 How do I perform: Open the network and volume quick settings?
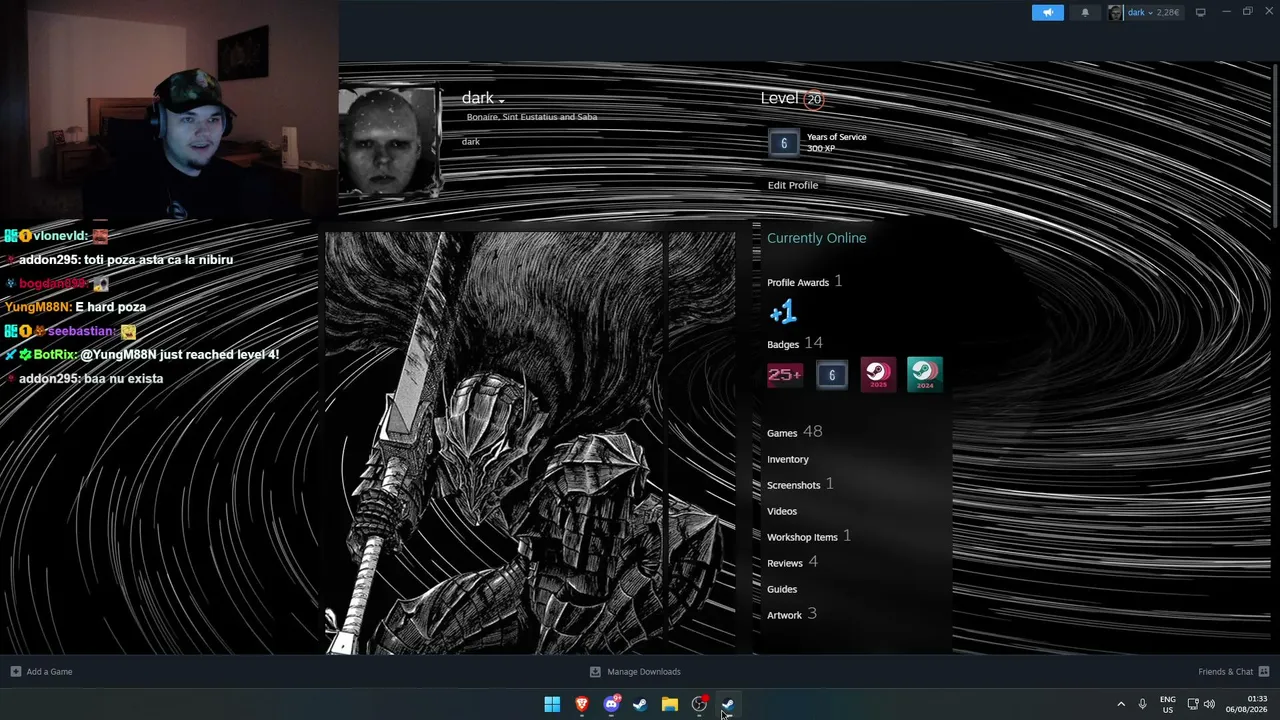click(x=1201, y=705)
